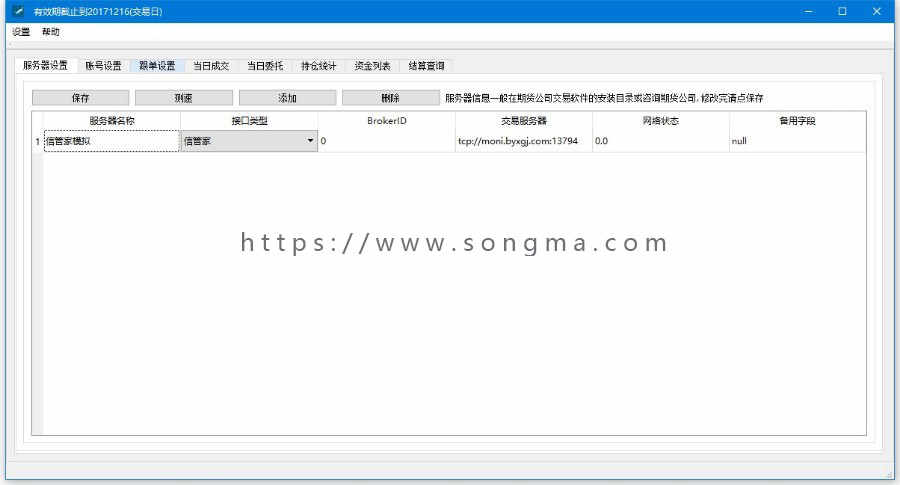The width and height of the screenshot is (900, 485).
Task: Click the 备用字段 column header
Action: pyautogui.click(x=797, y=121)
